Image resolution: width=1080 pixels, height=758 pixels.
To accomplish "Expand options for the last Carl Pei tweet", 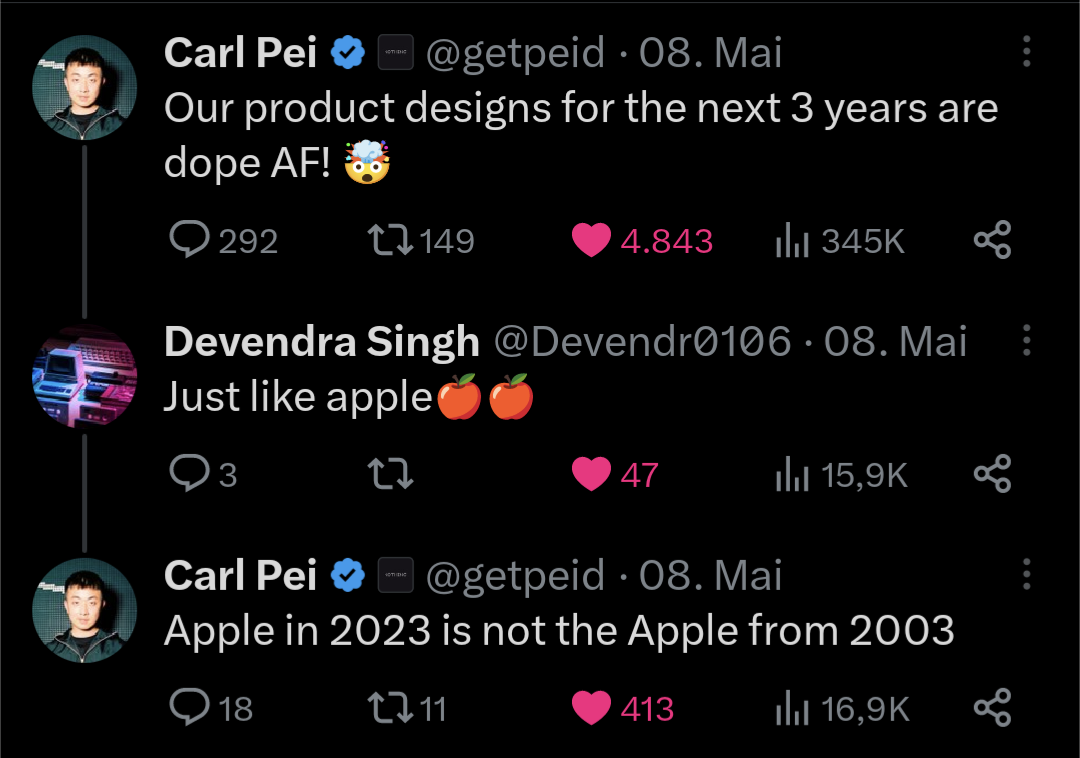I will tap(1026, 574).
